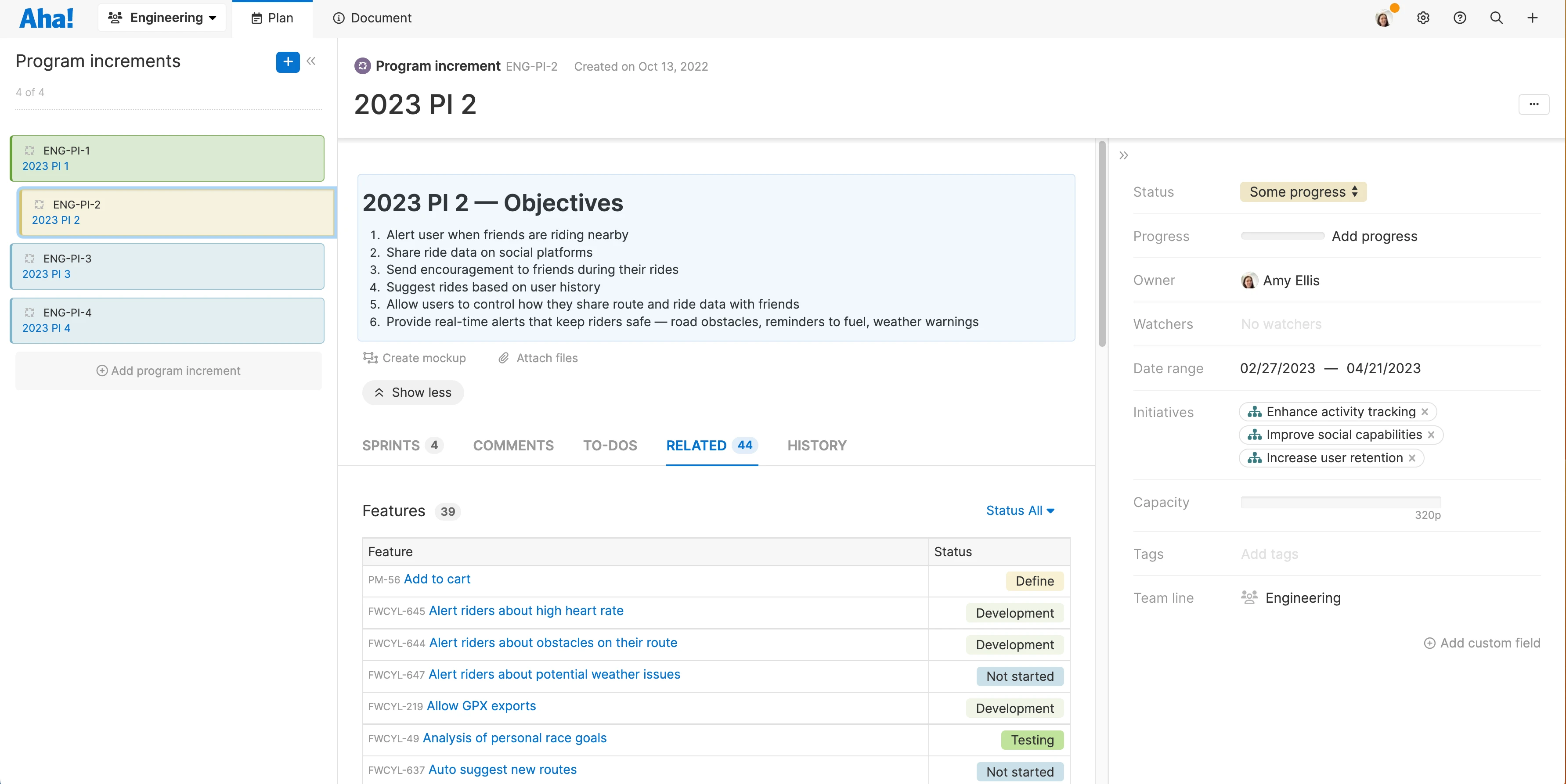Screen dimensions: 1566x784
Task: Open the help question-mark icon
Action: [1460, 18]
